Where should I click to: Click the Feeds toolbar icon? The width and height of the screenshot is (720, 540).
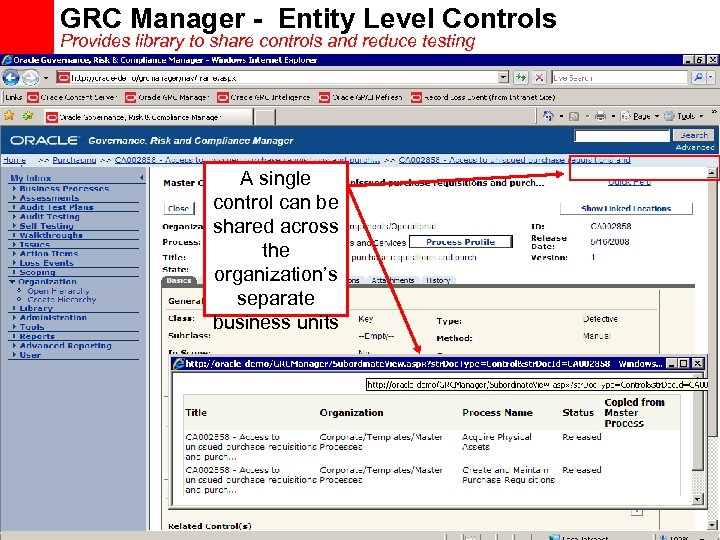pyautogui.click(x=574, y=117)
